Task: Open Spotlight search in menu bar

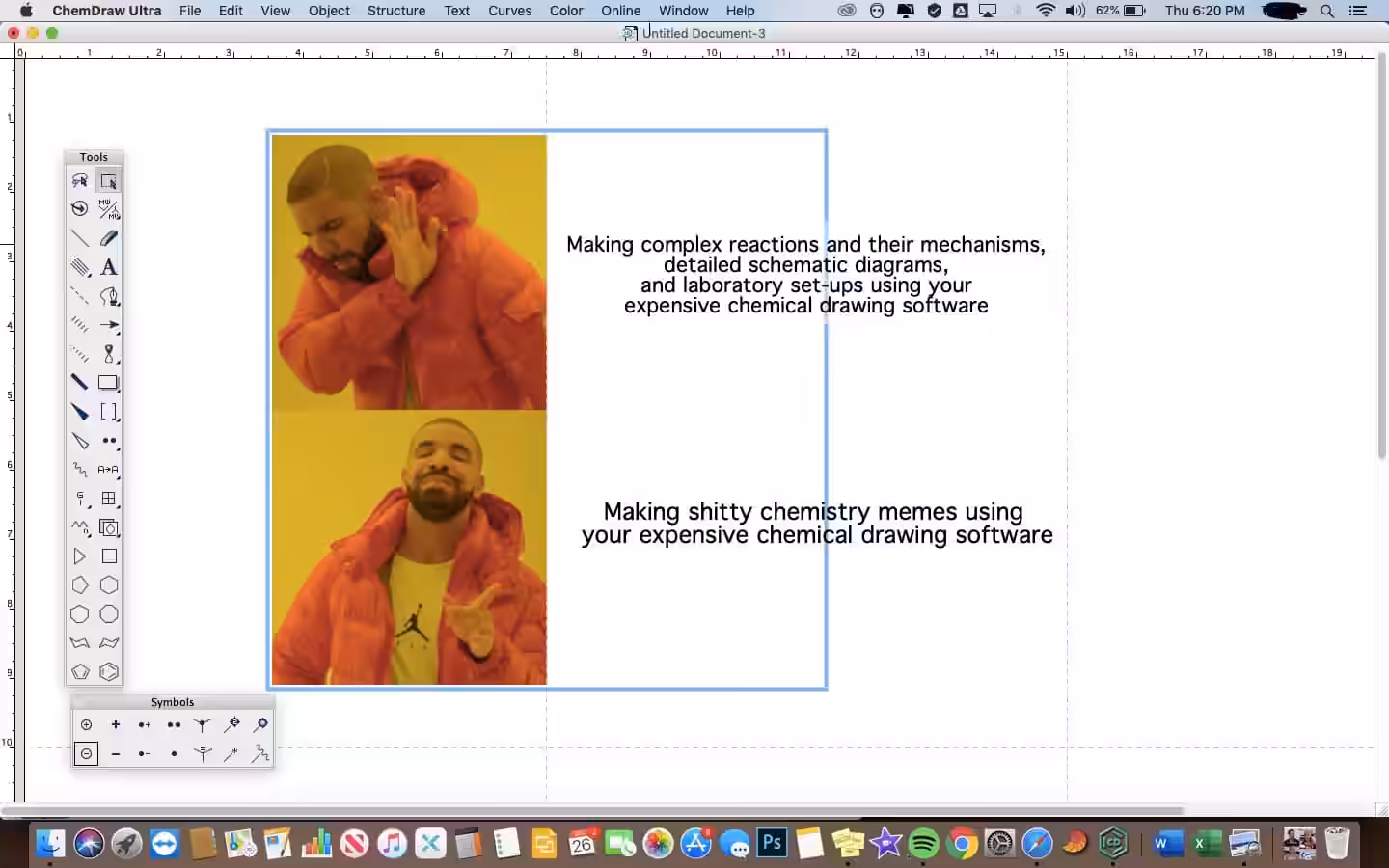Action: pyautogui.click(x=1327, y=11)
